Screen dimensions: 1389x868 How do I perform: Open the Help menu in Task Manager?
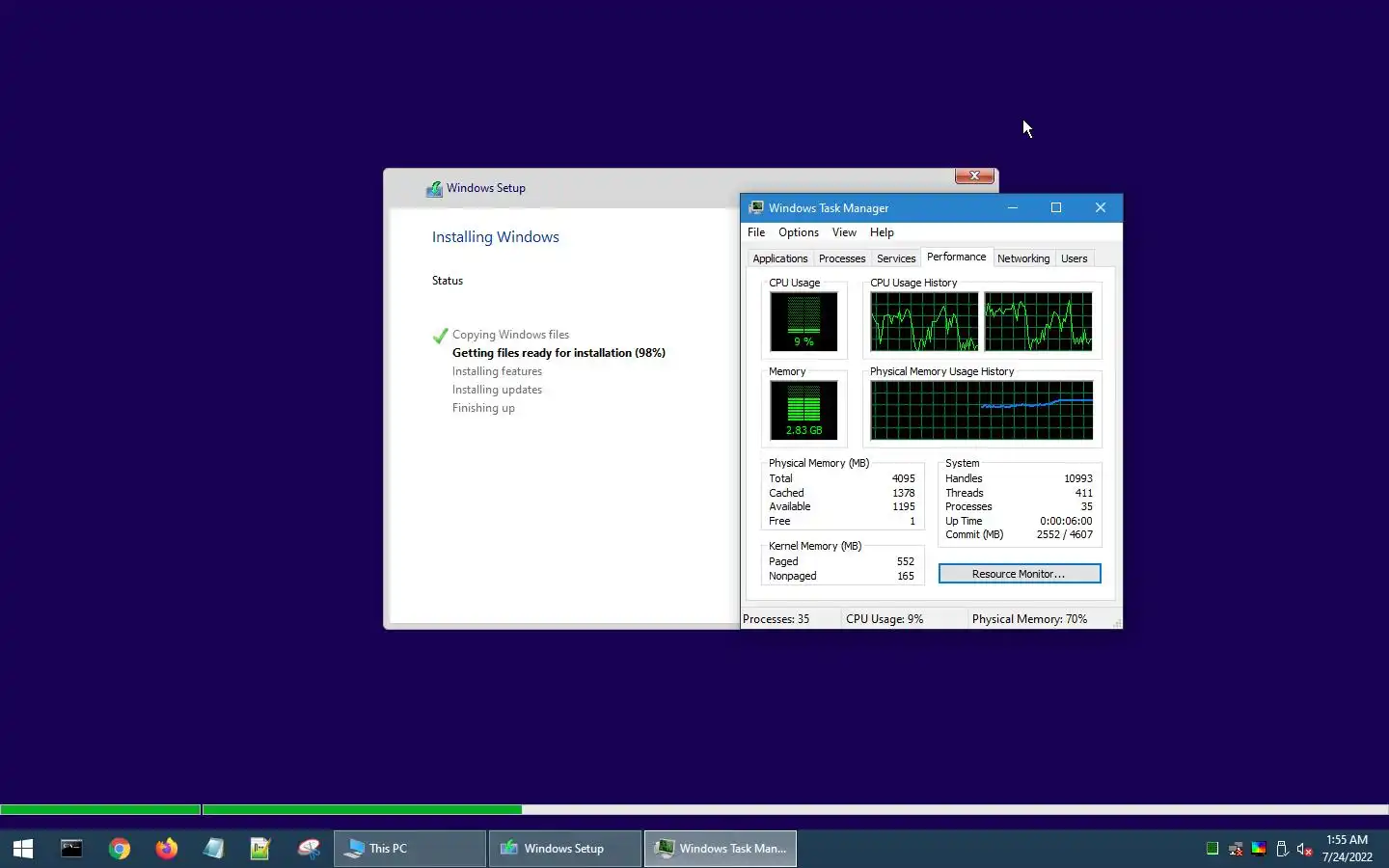[x=882, y=232]
